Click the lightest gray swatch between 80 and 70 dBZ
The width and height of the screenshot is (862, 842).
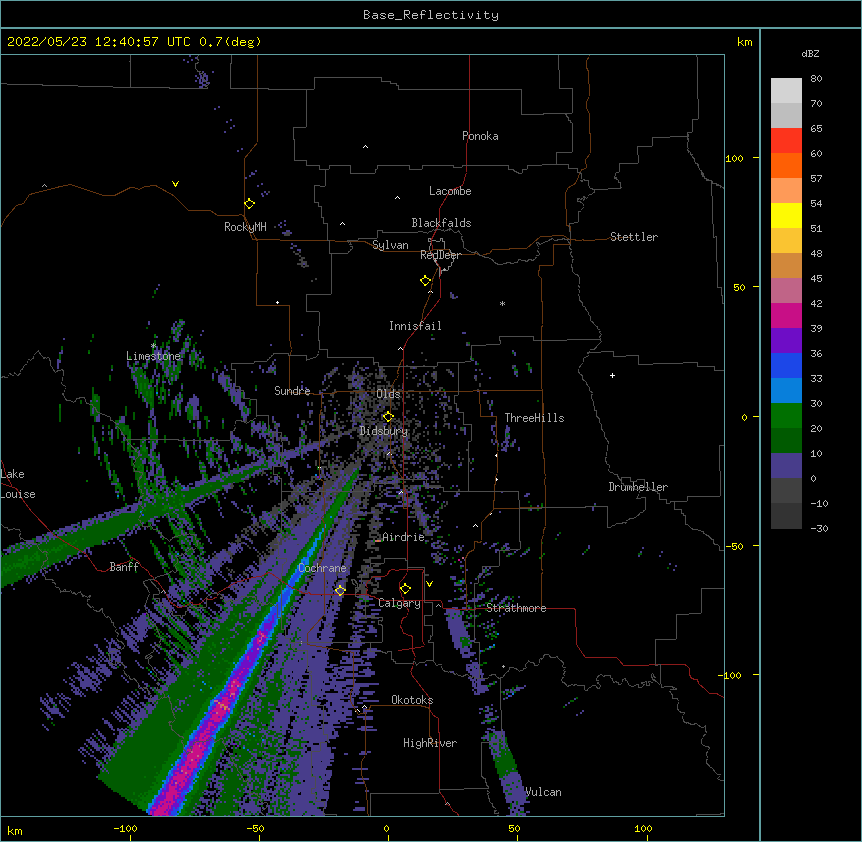pos(786,91)
